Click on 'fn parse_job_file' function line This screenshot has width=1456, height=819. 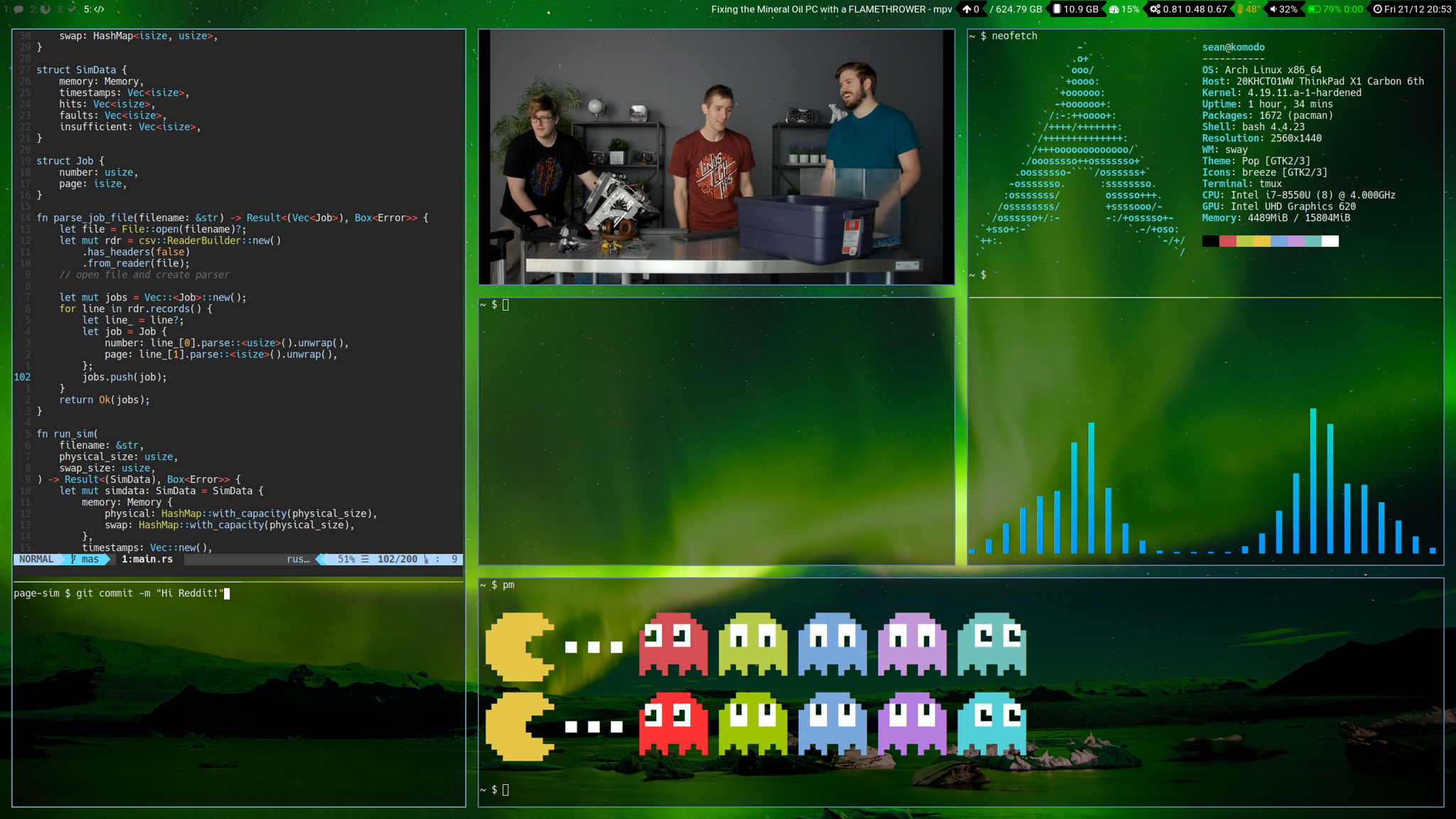pos(232,218)
